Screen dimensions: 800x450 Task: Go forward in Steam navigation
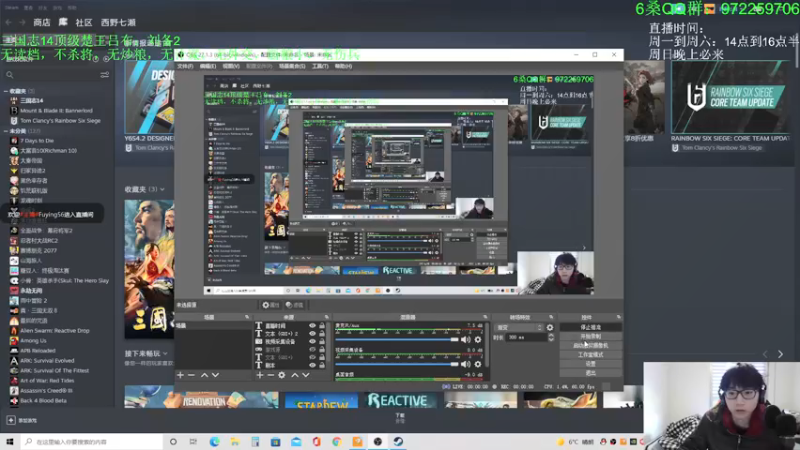click(x=22, y=22)
